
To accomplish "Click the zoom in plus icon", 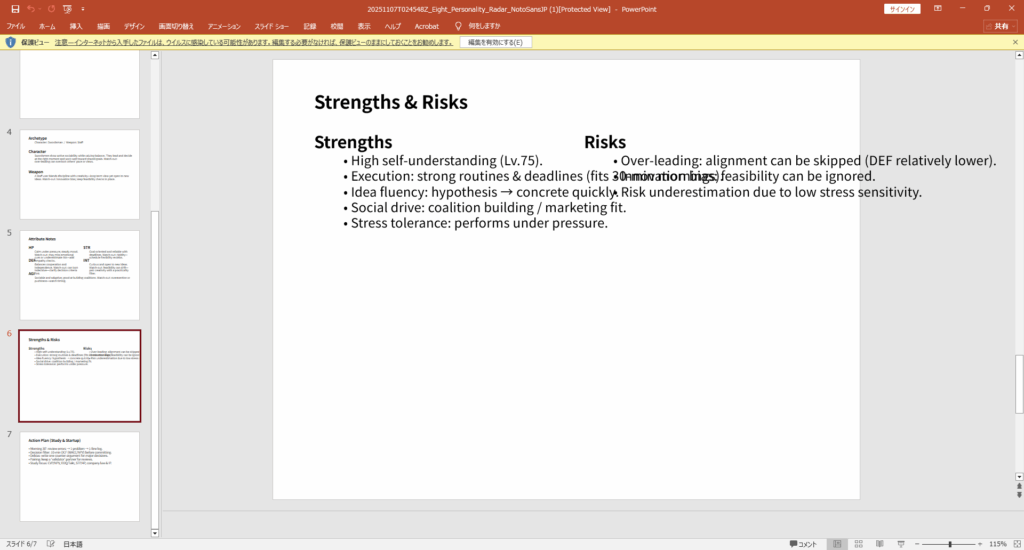I will coord(980,543).
